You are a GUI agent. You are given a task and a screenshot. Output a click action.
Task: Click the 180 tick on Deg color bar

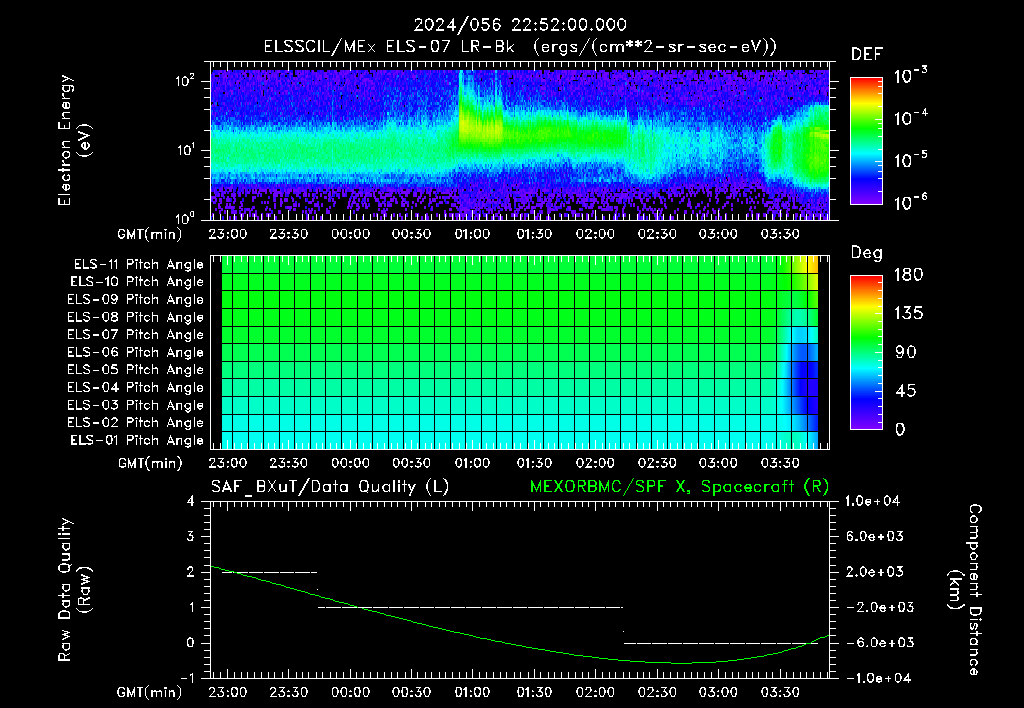coord(909,275)
